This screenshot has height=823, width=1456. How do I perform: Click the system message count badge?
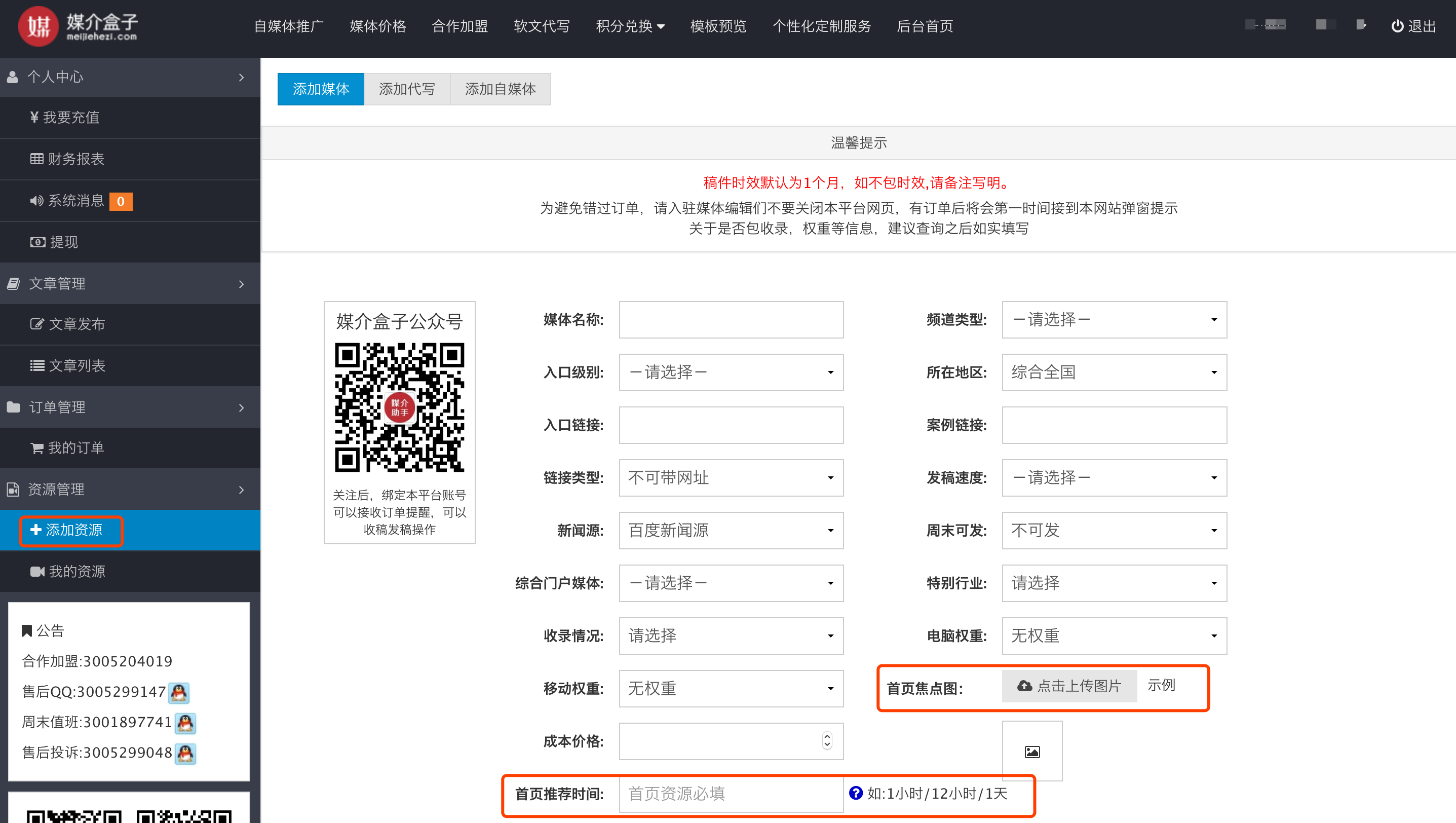(x=121, y=201)
